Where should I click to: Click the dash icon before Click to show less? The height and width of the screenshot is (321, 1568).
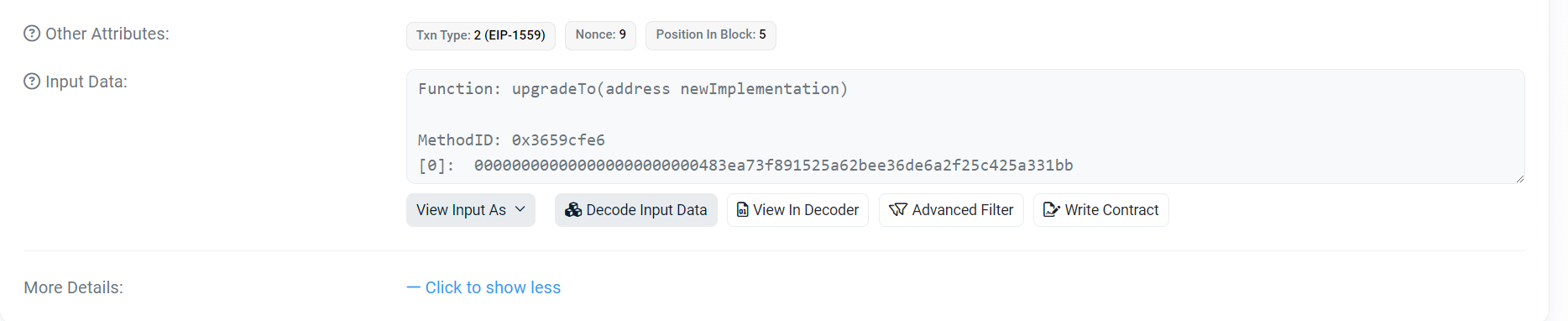click(x=413, y=287)
